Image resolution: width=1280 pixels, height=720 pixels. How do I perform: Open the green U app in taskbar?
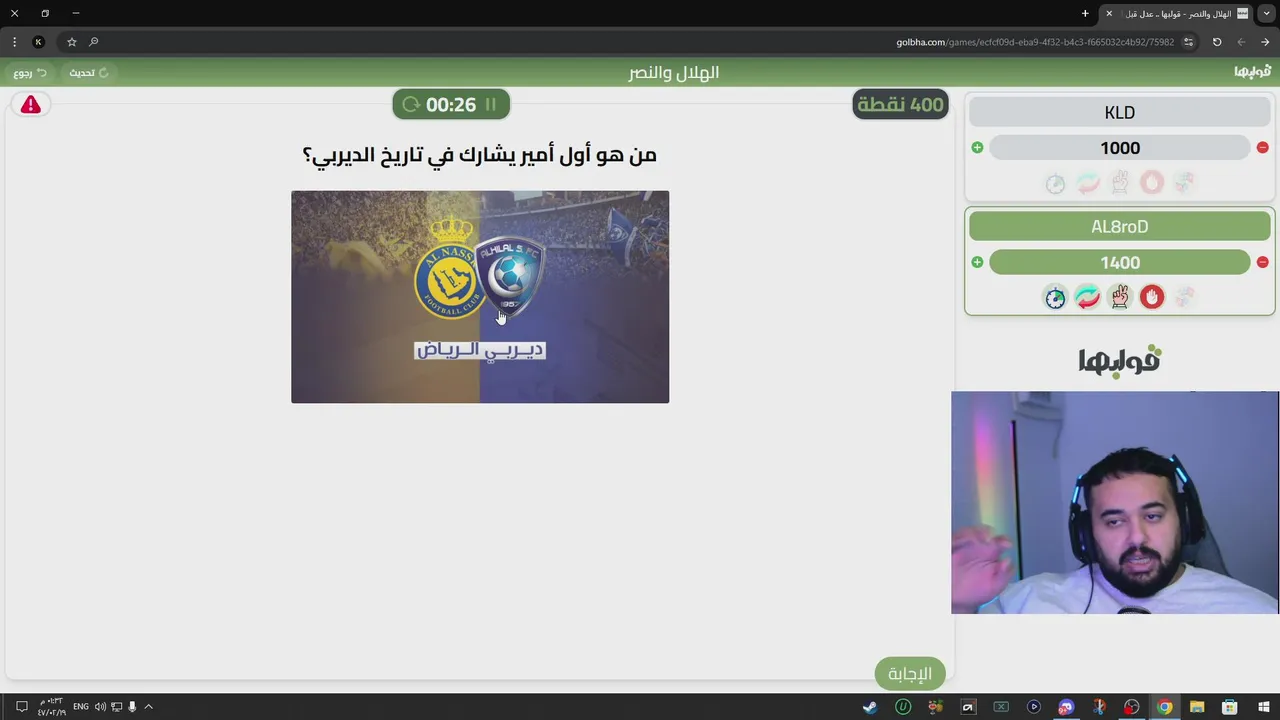[903, 707]
